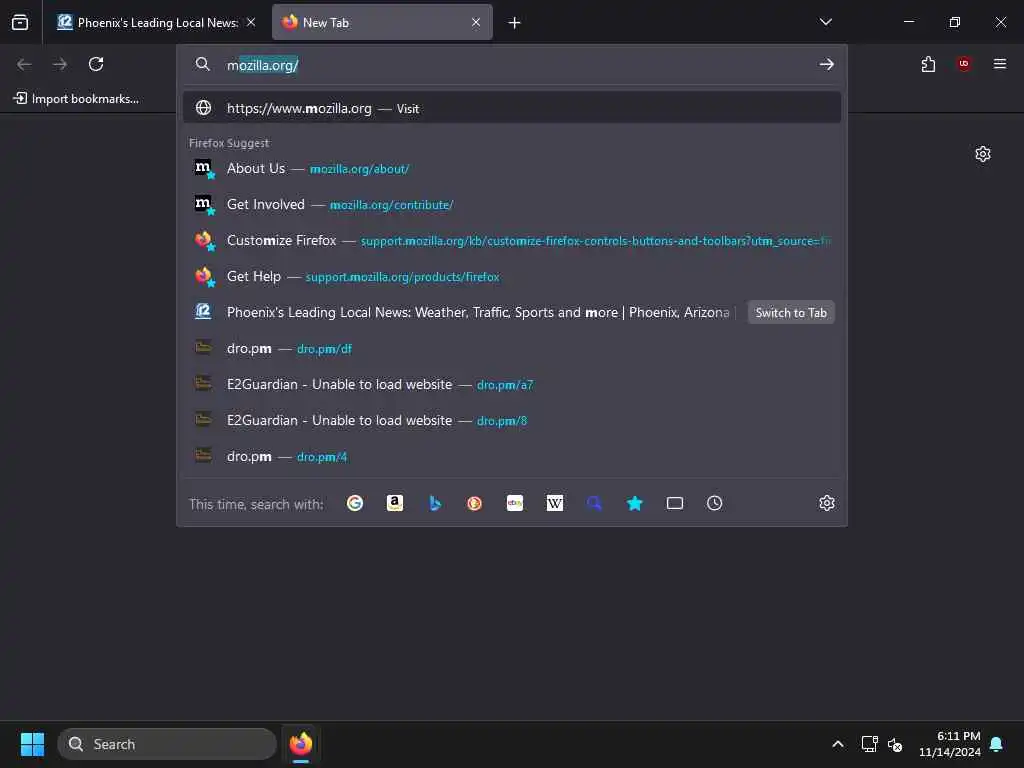This screenshot has width=1024, height=768.
Task: Close the Phoenix's Leading Local News tab
Action: pos(251,23)
